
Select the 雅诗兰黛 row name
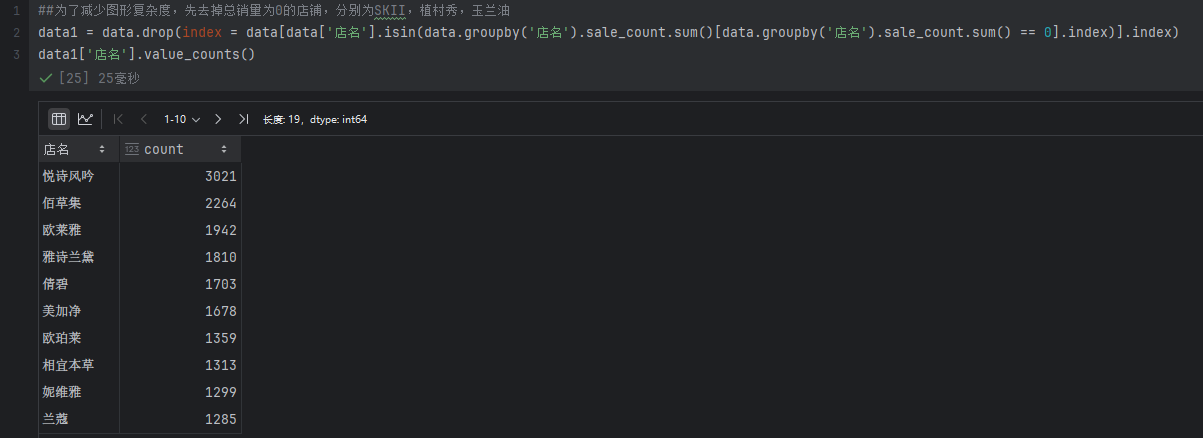tap(68, 257)
